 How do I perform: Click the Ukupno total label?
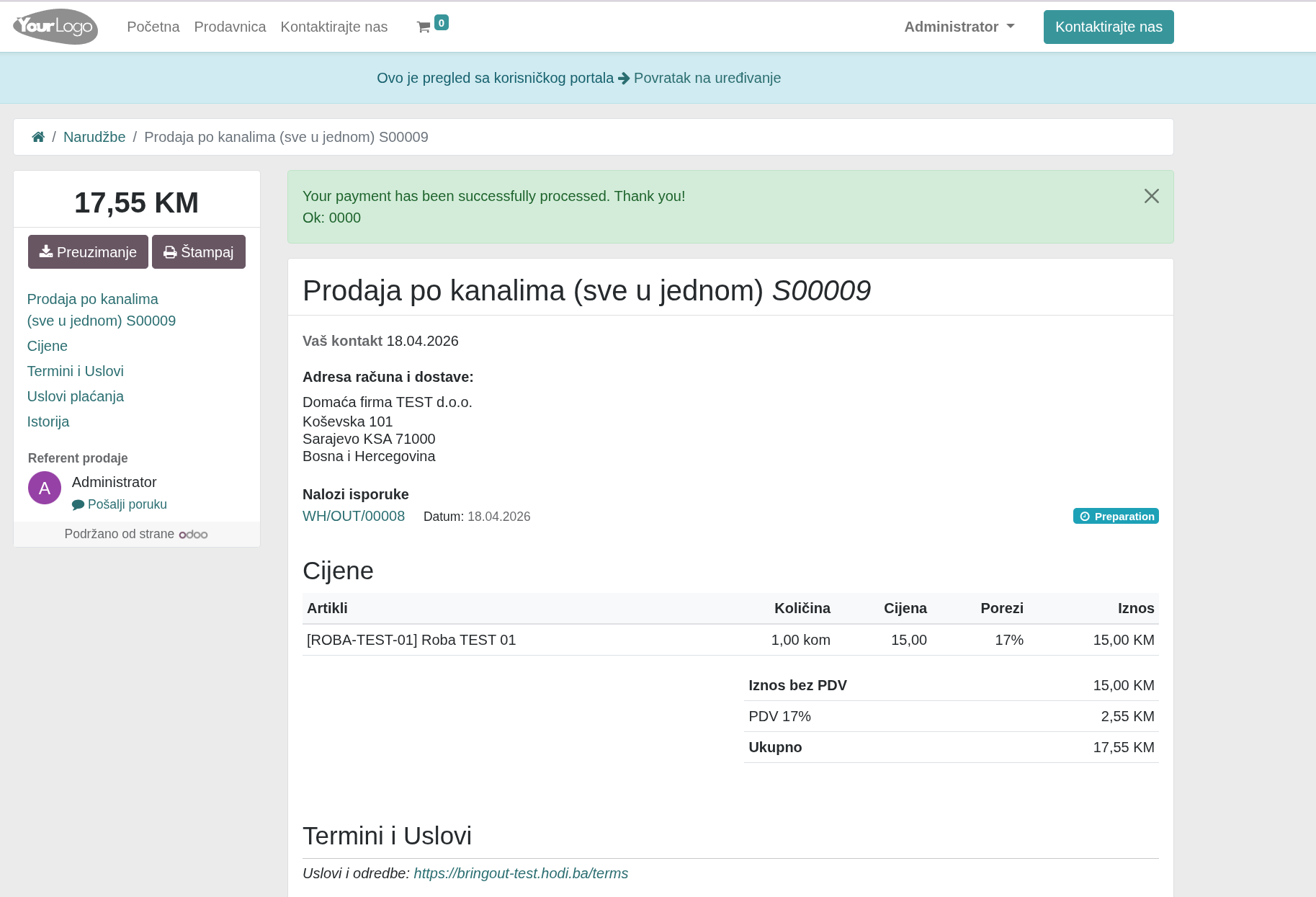pos(775,747)
